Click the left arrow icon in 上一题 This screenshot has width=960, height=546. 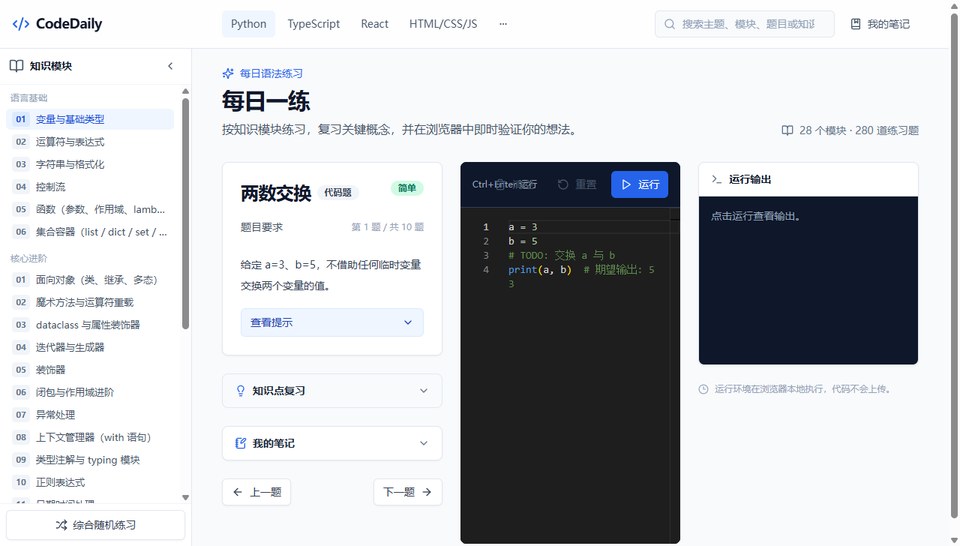(x=238, y=492)
